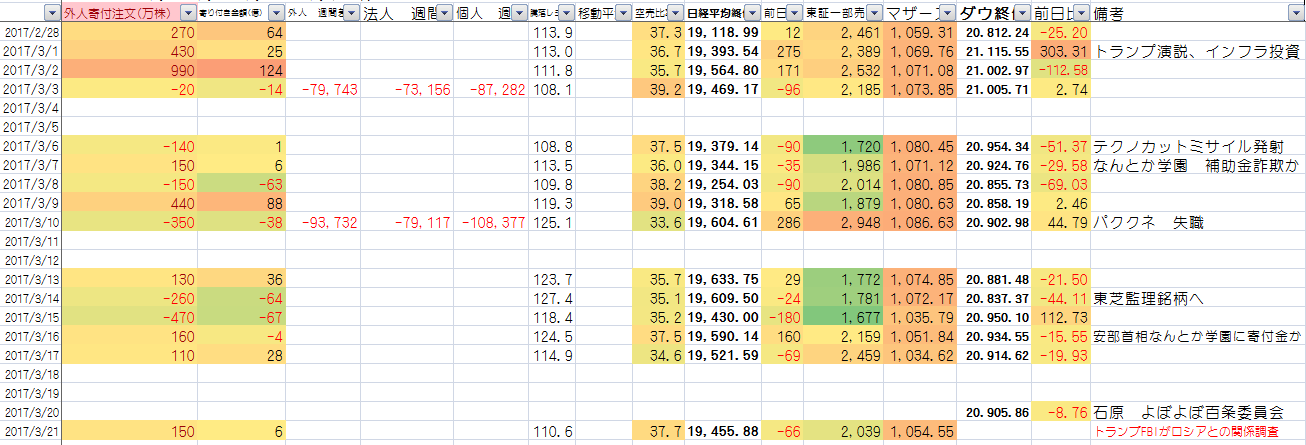Viewport: 1306px width, 445px height.
Task: Select the Dow value 20,905.86 cell
Action: 994,411
